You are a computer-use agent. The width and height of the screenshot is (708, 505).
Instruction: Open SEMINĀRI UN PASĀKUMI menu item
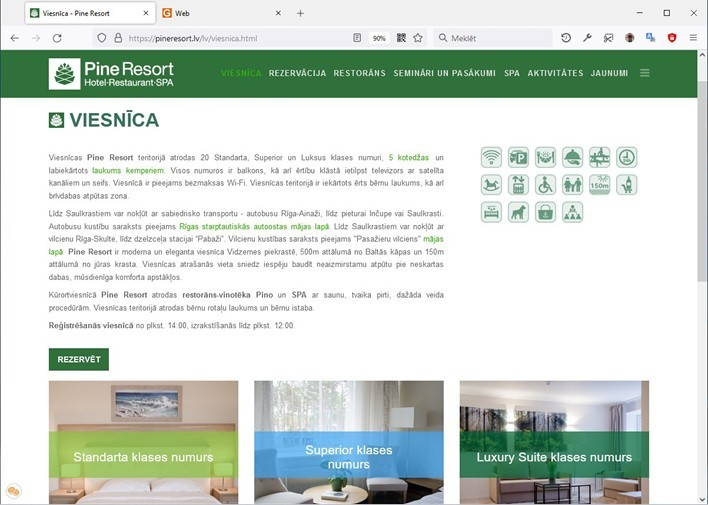tap(444, 73)
